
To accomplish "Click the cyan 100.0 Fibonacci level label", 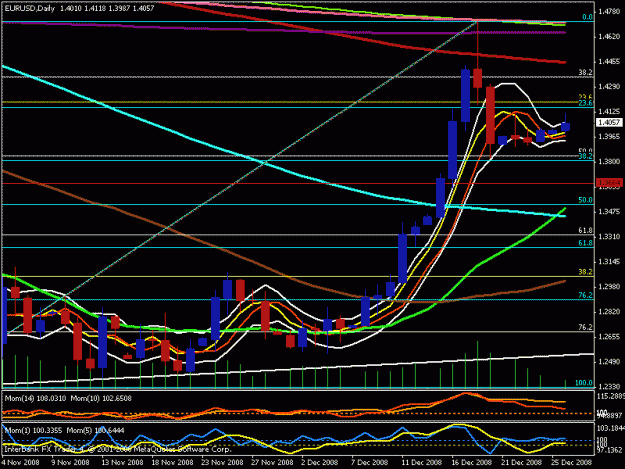I will 584,383.
